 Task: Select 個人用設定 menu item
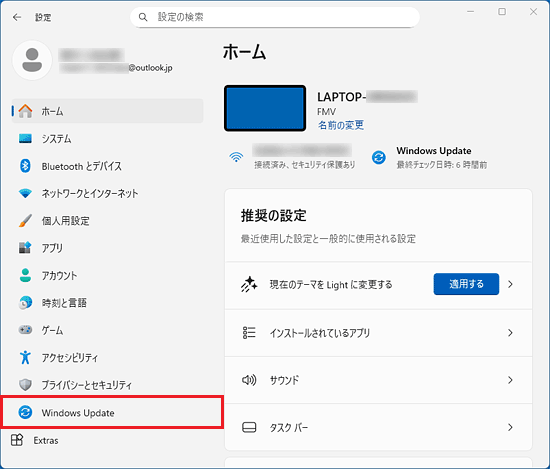[66, 221]
